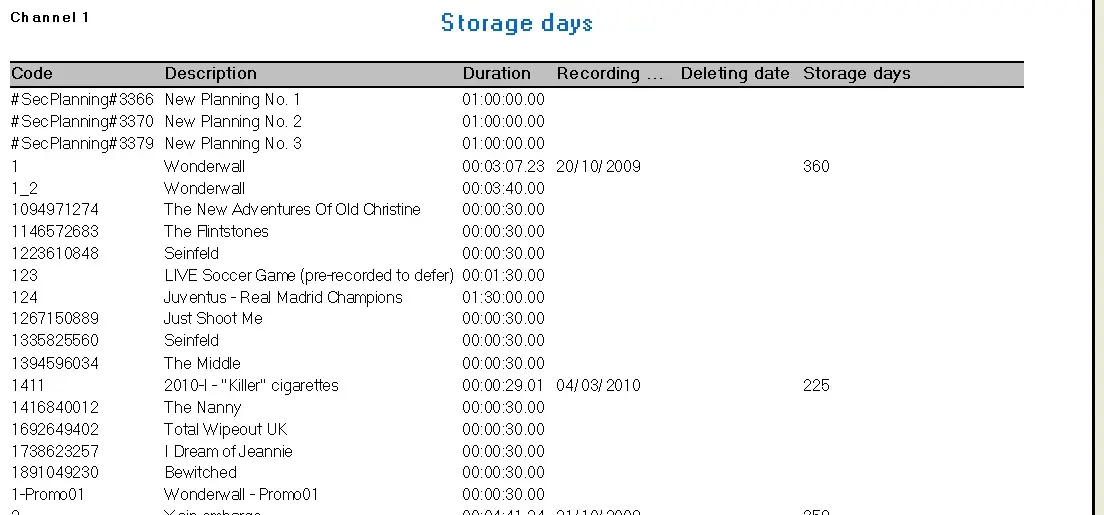Click the blue Storage days report title
This screenshot has width=1104, height=515.
point(517,23)
